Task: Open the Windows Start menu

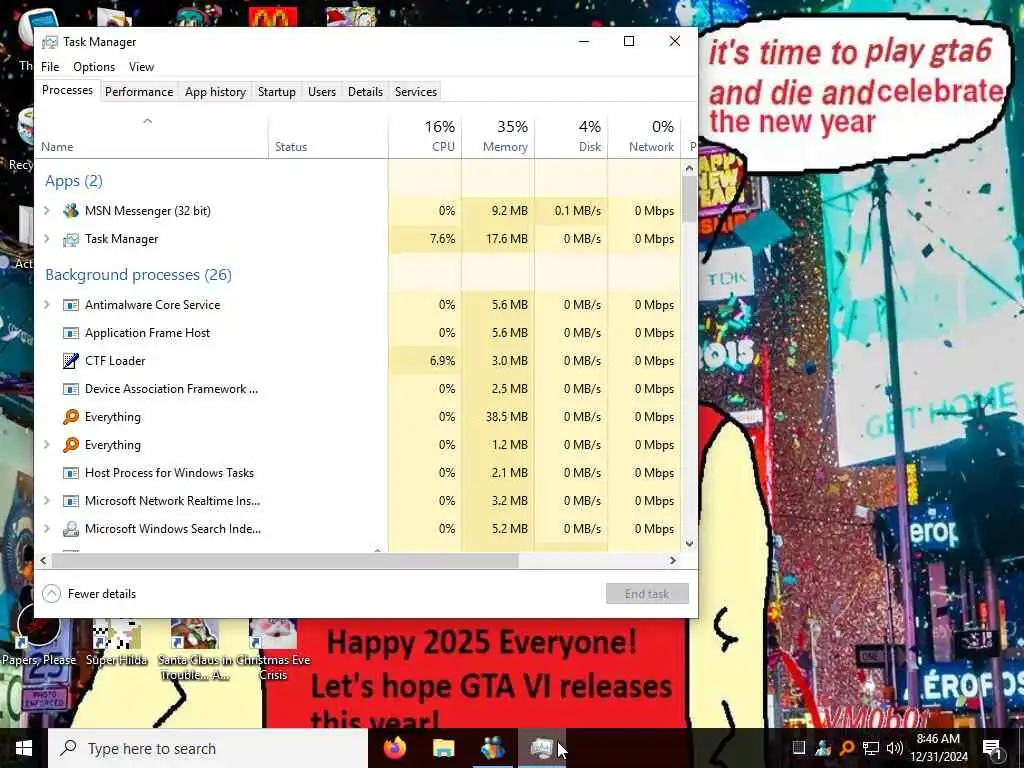Action: 24,748
